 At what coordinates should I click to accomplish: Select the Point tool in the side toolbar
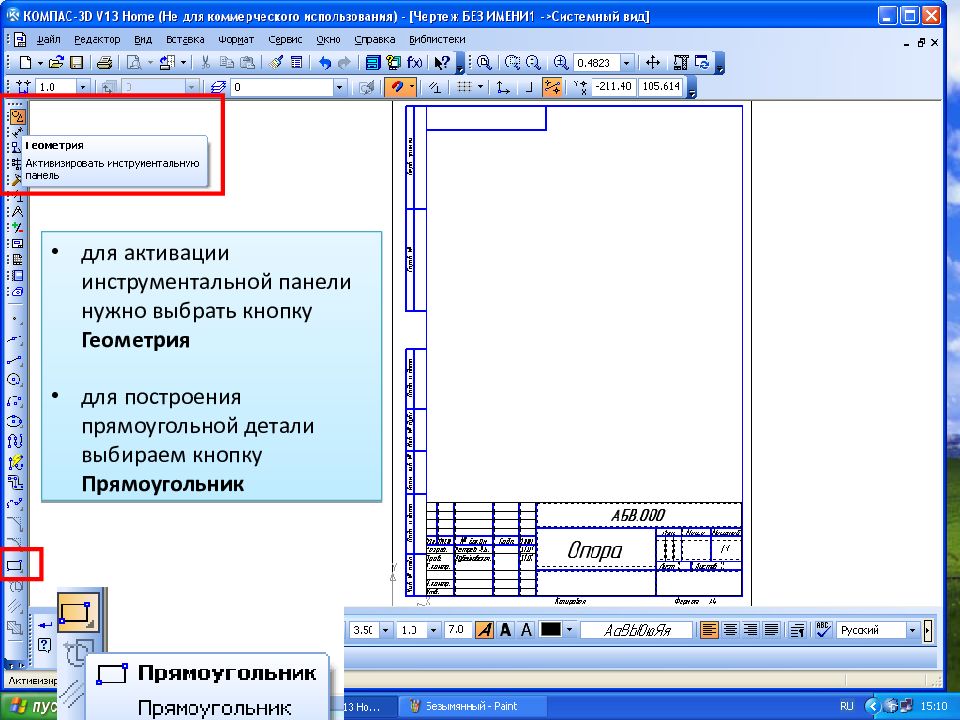(15, 319)
